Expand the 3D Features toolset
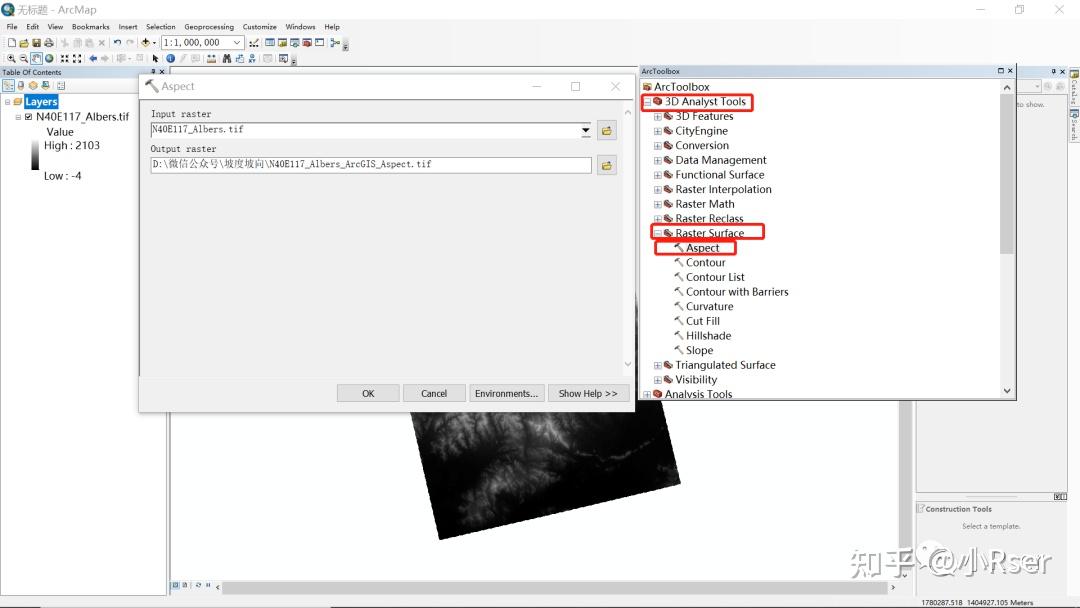The height and width of the screenshot is (608, 1080). 658,116
